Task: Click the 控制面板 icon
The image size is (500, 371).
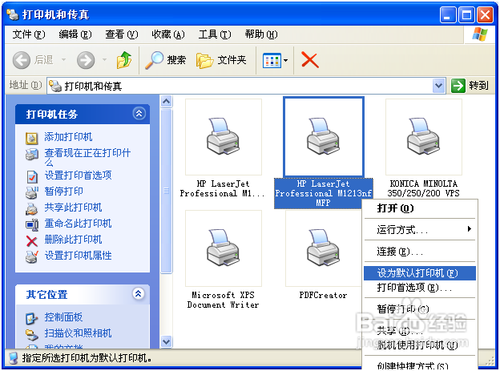Action: (32, 318)
